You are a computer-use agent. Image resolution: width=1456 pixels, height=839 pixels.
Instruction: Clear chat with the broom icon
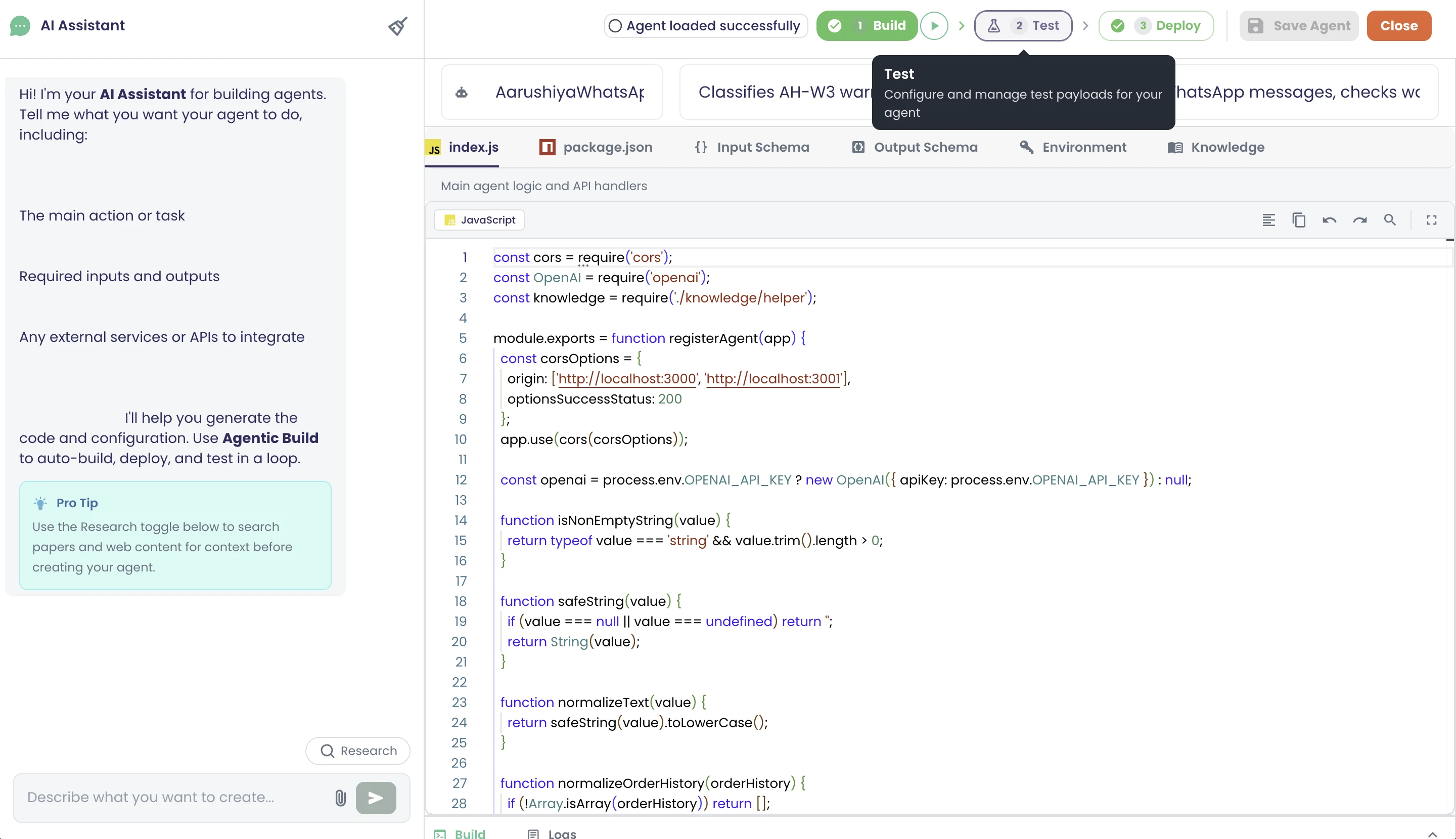(398, 26)
